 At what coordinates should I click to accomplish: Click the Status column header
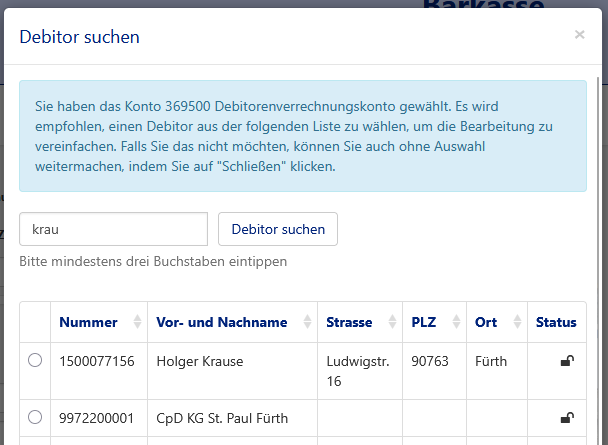point(556,322)
